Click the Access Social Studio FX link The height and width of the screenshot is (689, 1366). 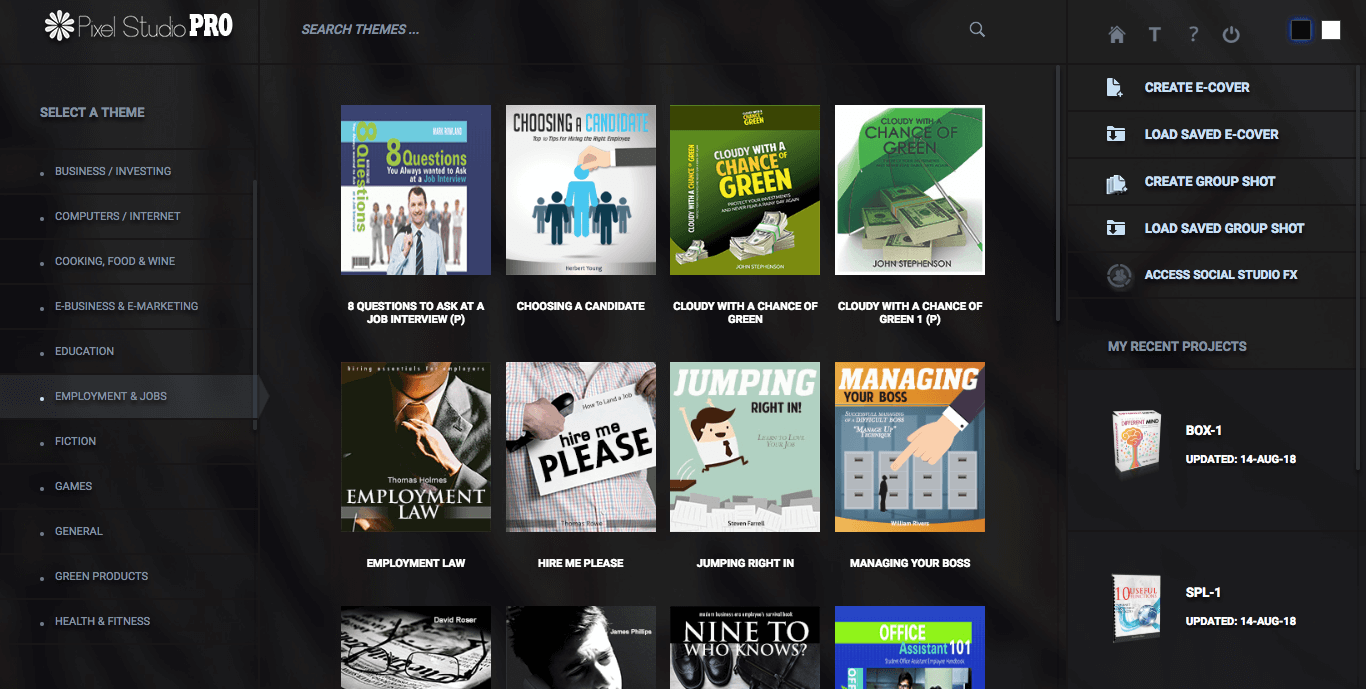point(1221,275)
